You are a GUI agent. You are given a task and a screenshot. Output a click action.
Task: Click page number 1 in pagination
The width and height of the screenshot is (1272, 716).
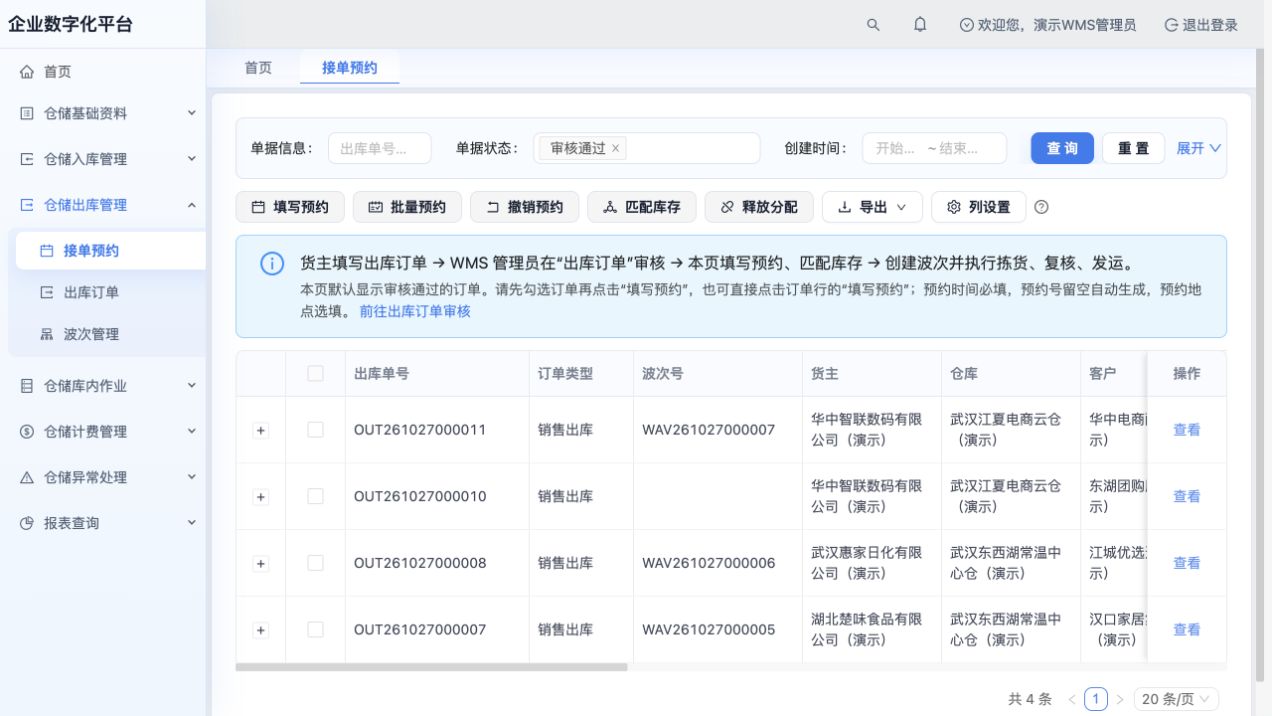(x=1096, y=699)
